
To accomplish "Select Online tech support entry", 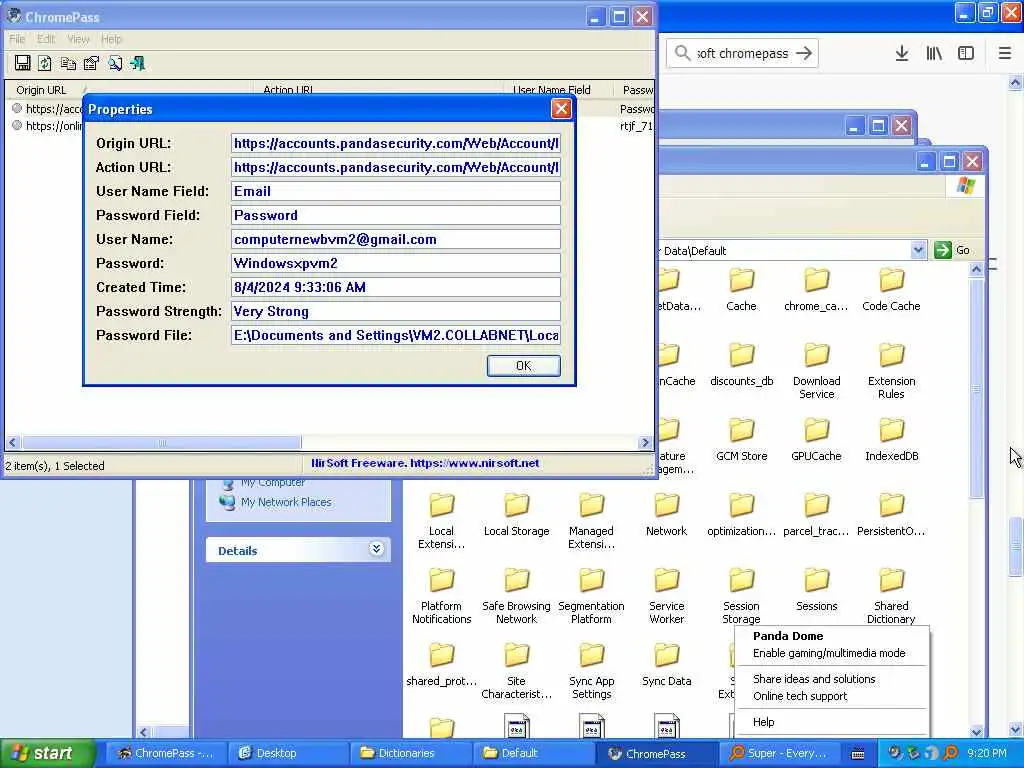I will 800,696.
